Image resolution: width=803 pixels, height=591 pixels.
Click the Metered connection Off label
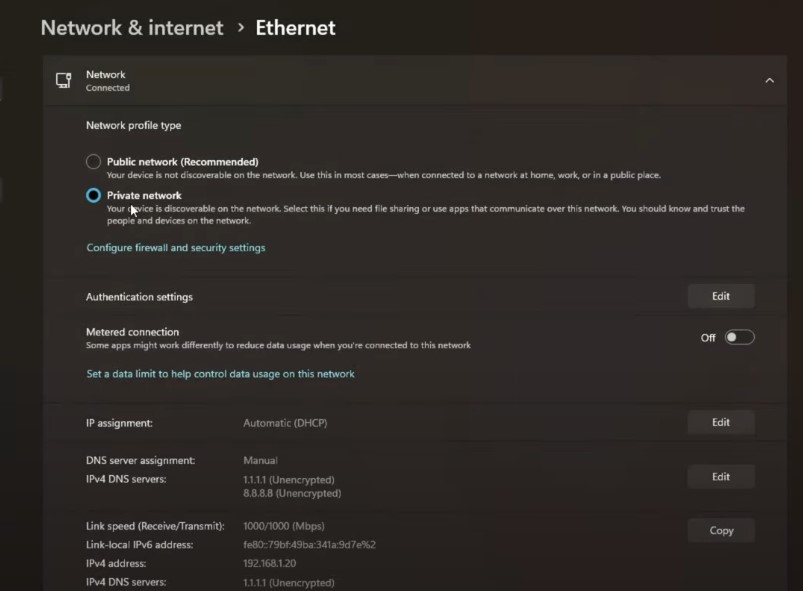pos(708,337)
